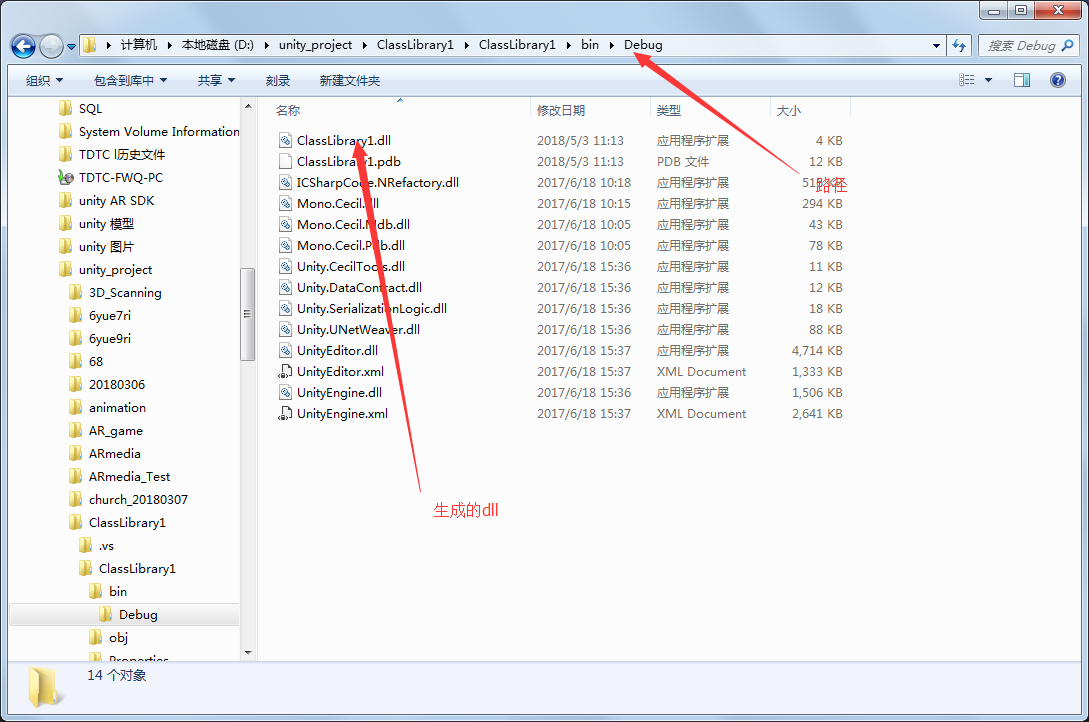Screen dimensions: 1089x722
Task: Click 本地磁盘 (D:) breadcrumb
Action: point(217,45)
